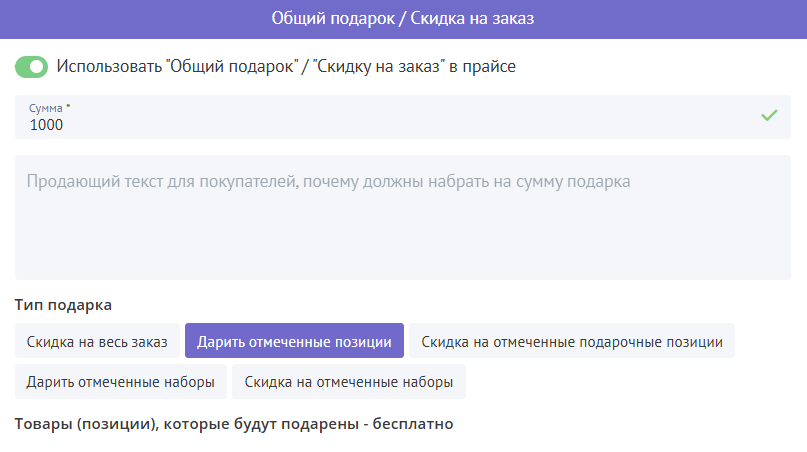Image resolution: width=807 pixels, height=452 pixels.
Task: Choose "Скидка на отмеченные подарочные позиции"
Action: point(572,341)
